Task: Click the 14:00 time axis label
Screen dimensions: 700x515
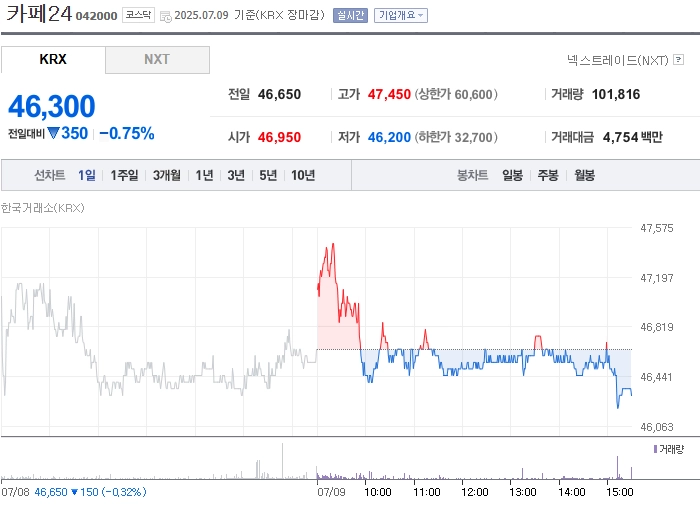Action: (x=571, y=492)
